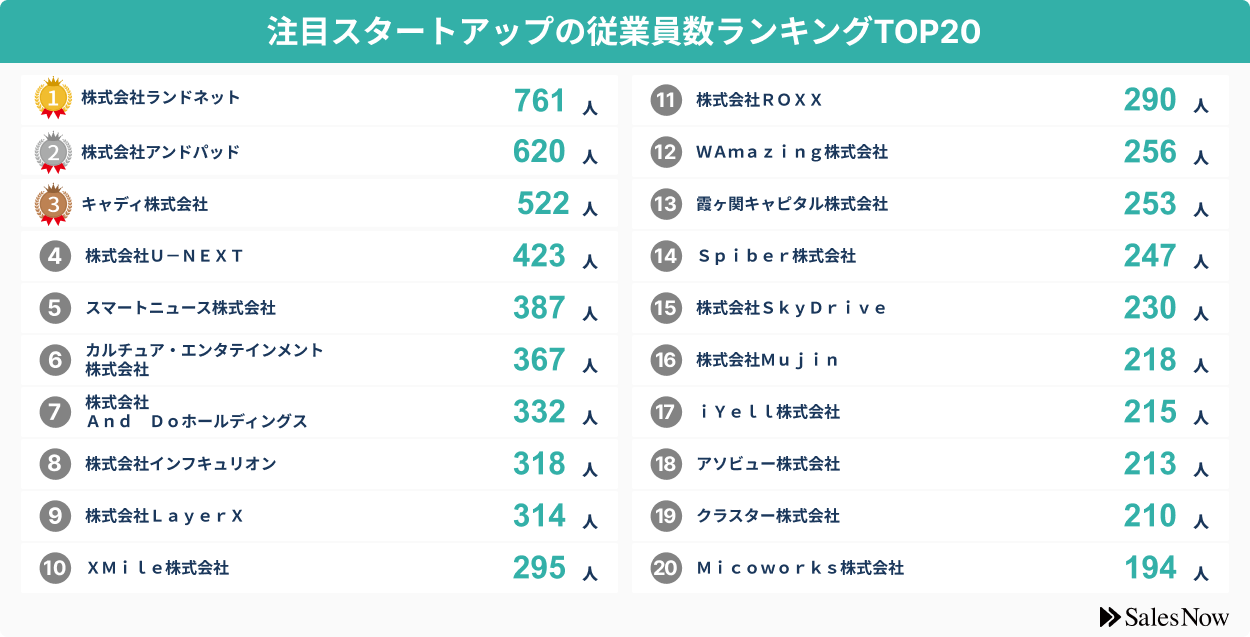
Task: Click the Micoworks株式会社 company name
Action: click(x=800, y=568)
